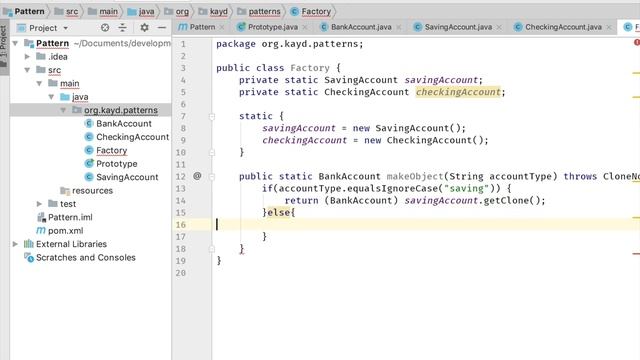Collapse the Pattern root project node
This screenshot has width=640, height=360.
pyautogui.click(x=16, y=43)
